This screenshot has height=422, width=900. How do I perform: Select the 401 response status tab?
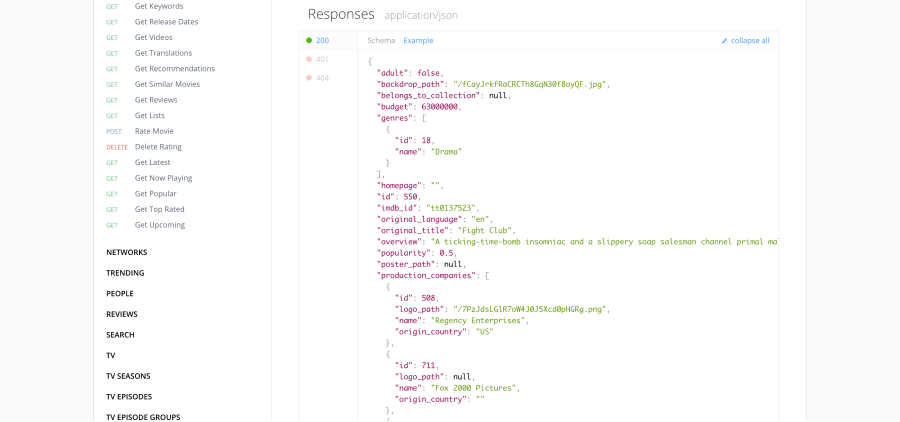pos(321,59)
